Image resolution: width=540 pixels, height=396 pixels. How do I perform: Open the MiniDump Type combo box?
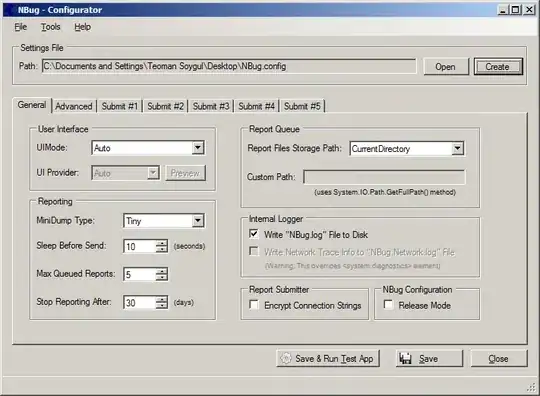198,221
